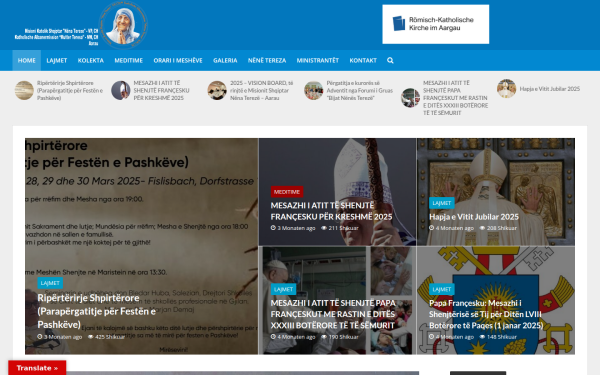The height and width of the screenshot is (375, 600).
Task: Click LAJMET tag on Ripërtërirje Shpirtërore card
Action: (50, 283)
